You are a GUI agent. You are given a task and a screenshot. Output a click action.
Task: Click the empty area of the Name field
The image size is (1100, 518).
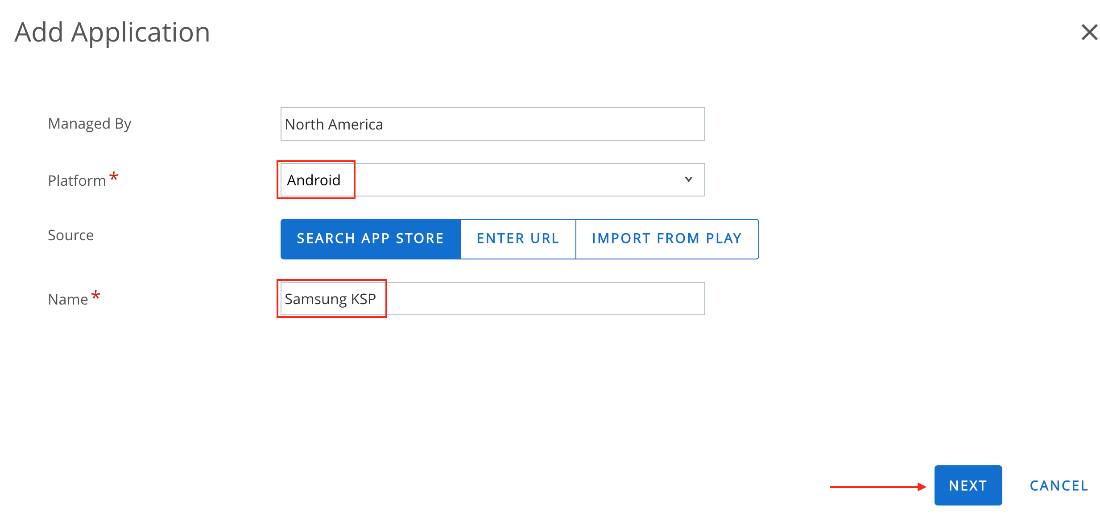point(545,299)
